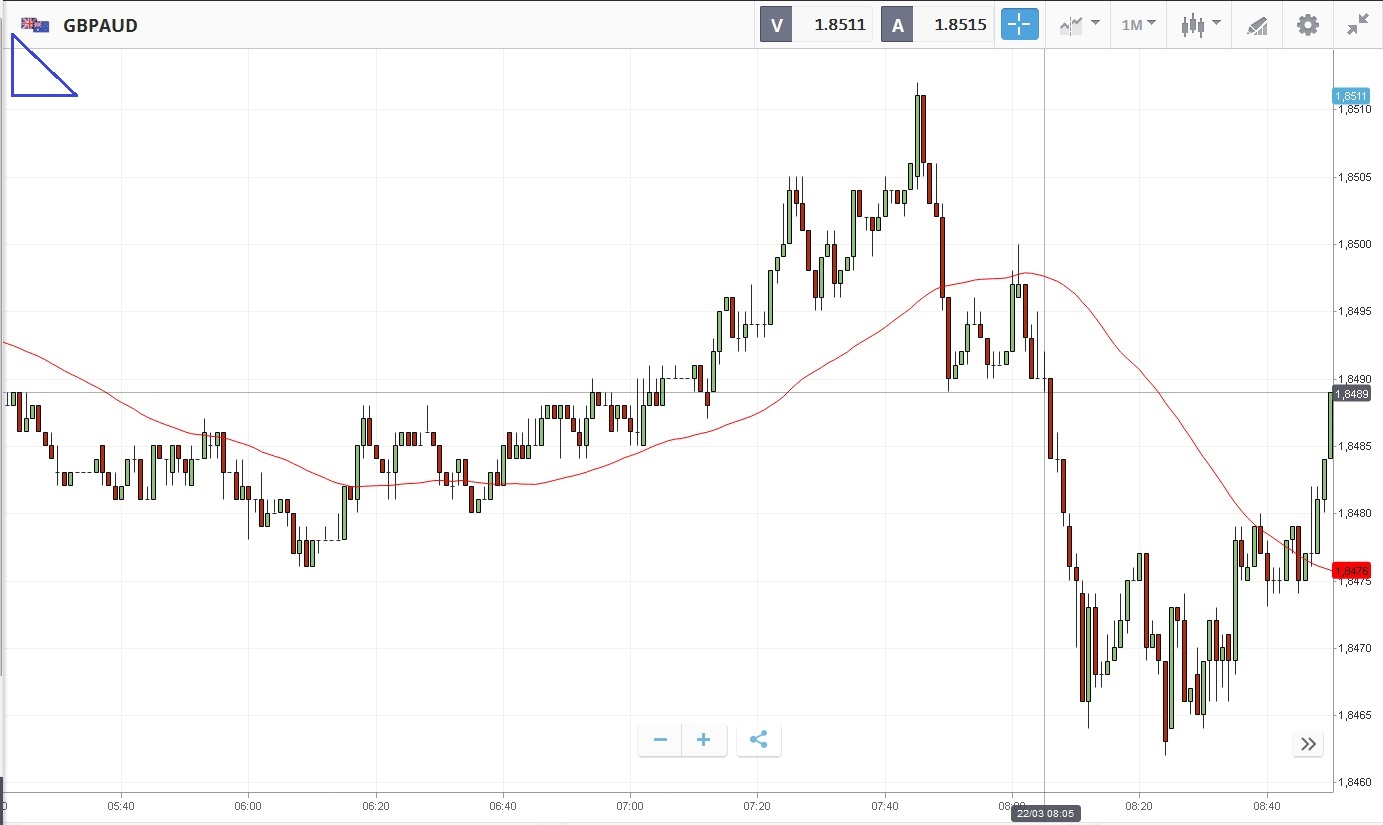
Task: Zoom in the chart with plus button
Action: pyautogui.click(x=704, y=740)
